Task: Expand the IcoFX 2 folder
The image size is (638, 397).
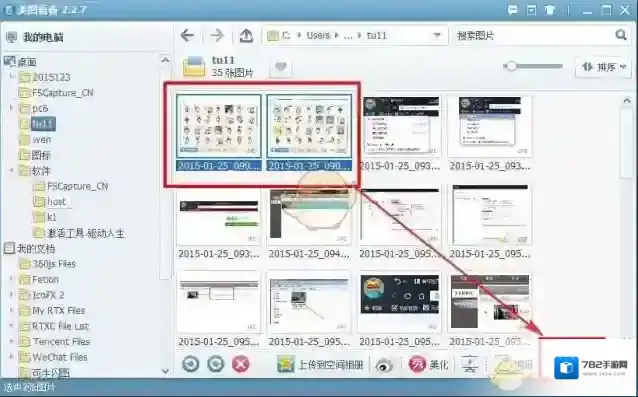Action: (x=12, y=294)
